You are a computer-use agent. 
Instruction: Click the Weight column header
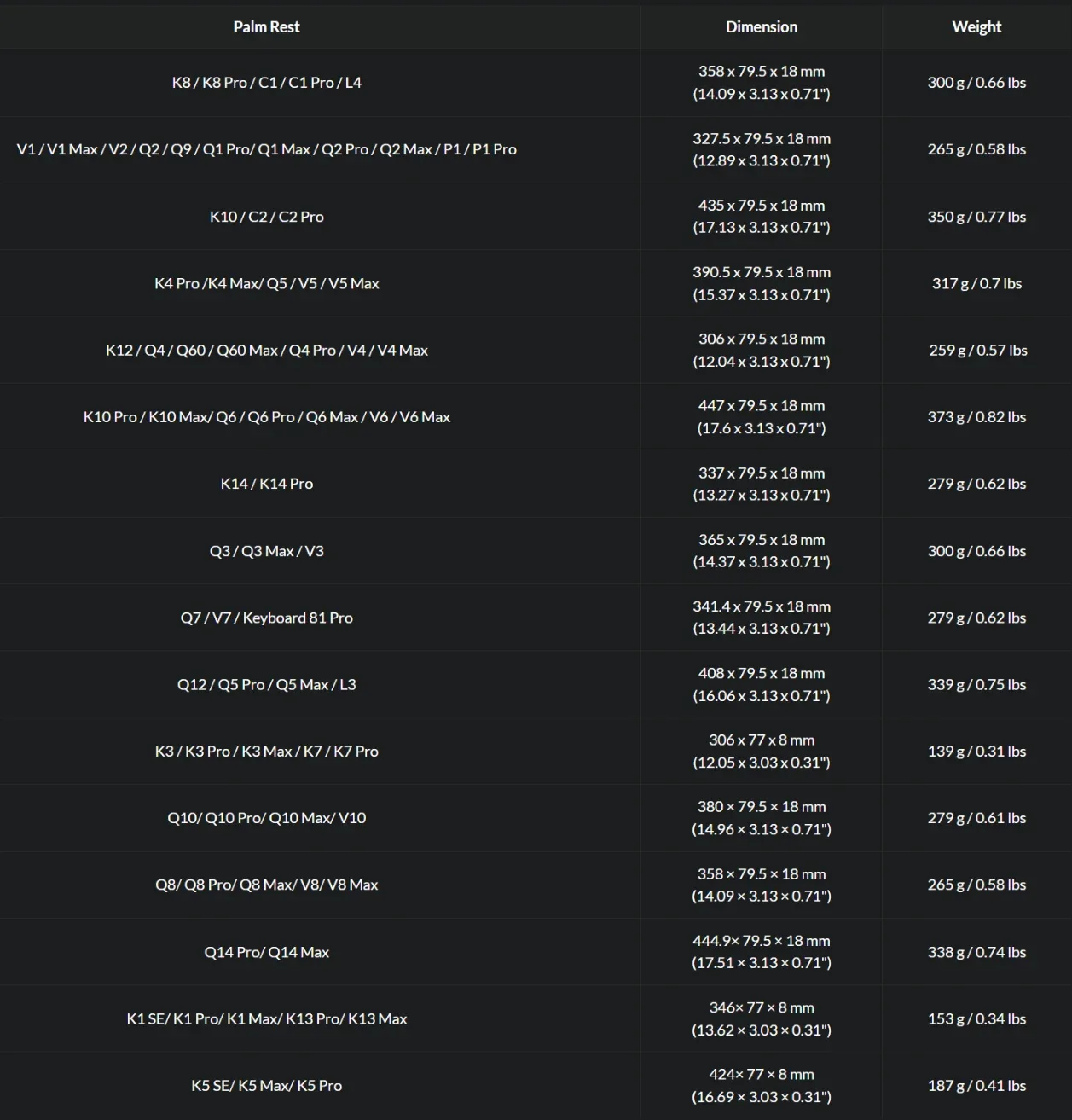pyautogui.click(x=976, y=27)
